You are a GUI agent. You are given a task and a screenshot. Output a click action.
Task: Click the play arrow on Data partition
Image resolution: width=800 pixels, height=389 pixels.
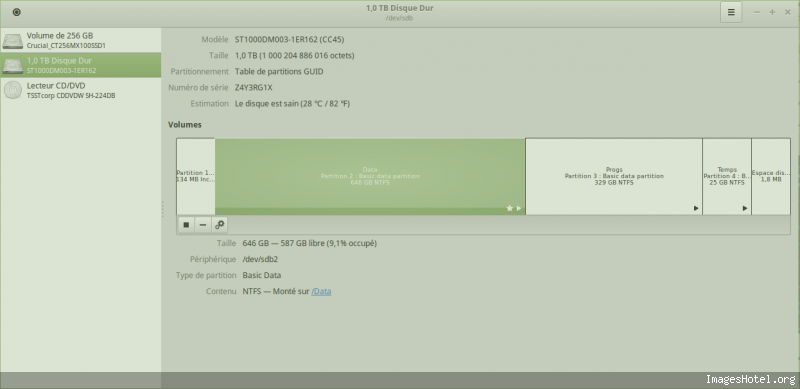coord(519,208)
